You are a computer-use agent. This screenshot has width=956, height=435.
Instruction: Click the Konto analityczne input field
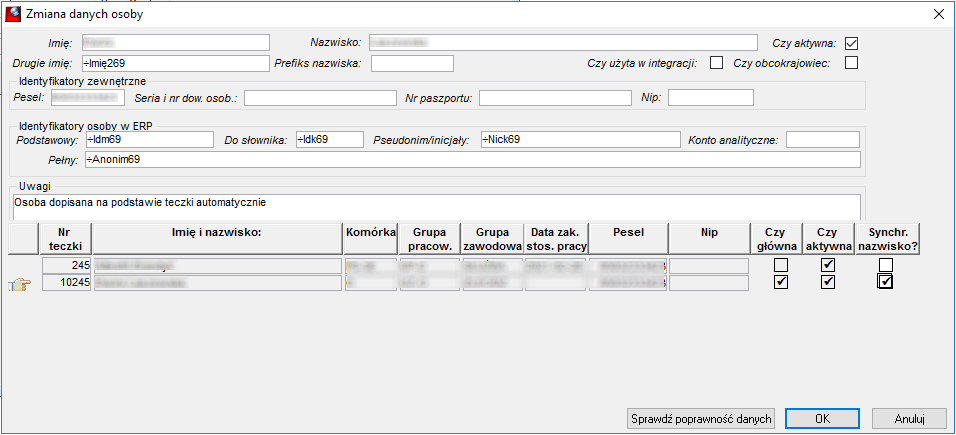[823, 140]
